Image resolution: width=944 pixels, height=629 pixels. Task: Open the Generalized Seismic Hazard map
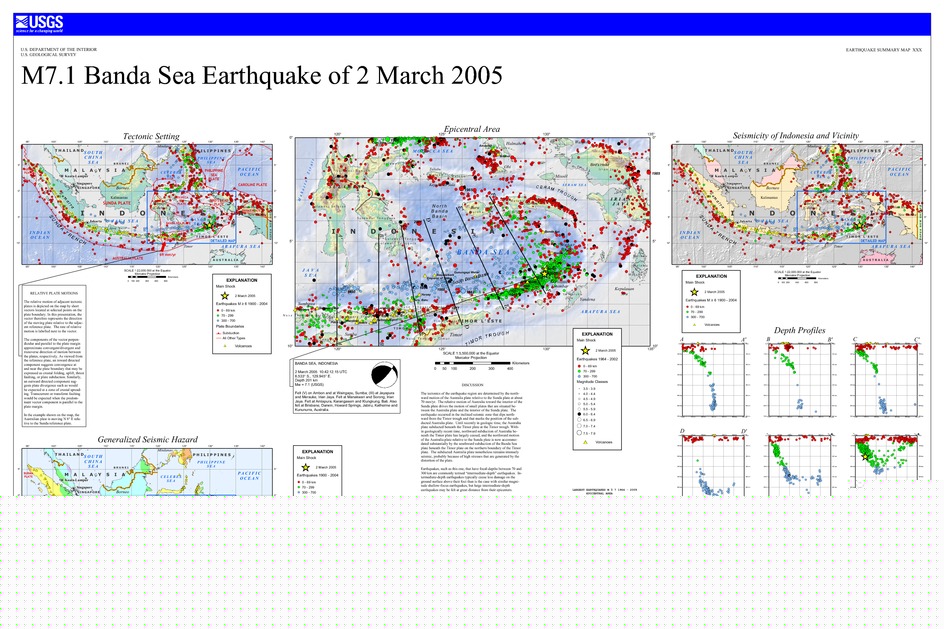point(147,472)
